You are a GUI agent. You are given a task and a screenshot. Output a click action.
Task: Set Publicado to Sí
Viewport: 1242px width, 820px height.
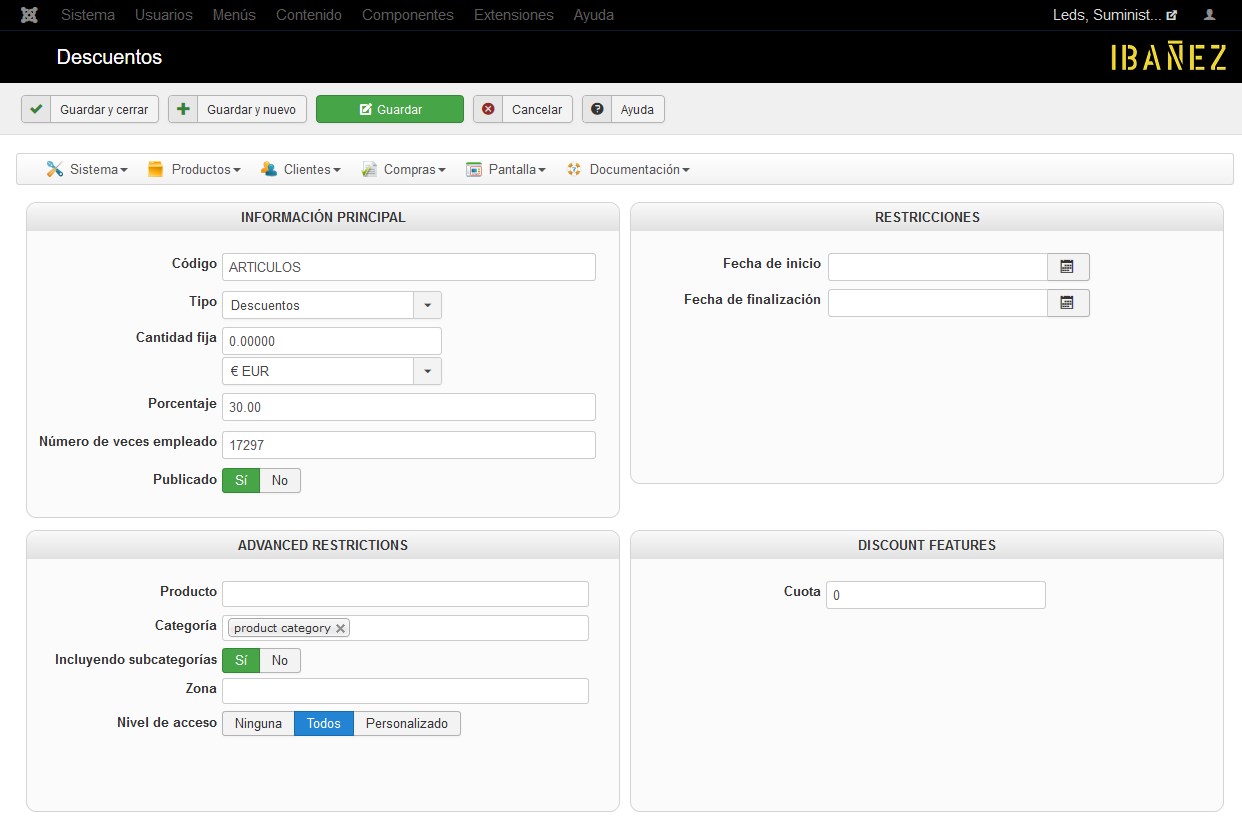[x=240, y=480]
